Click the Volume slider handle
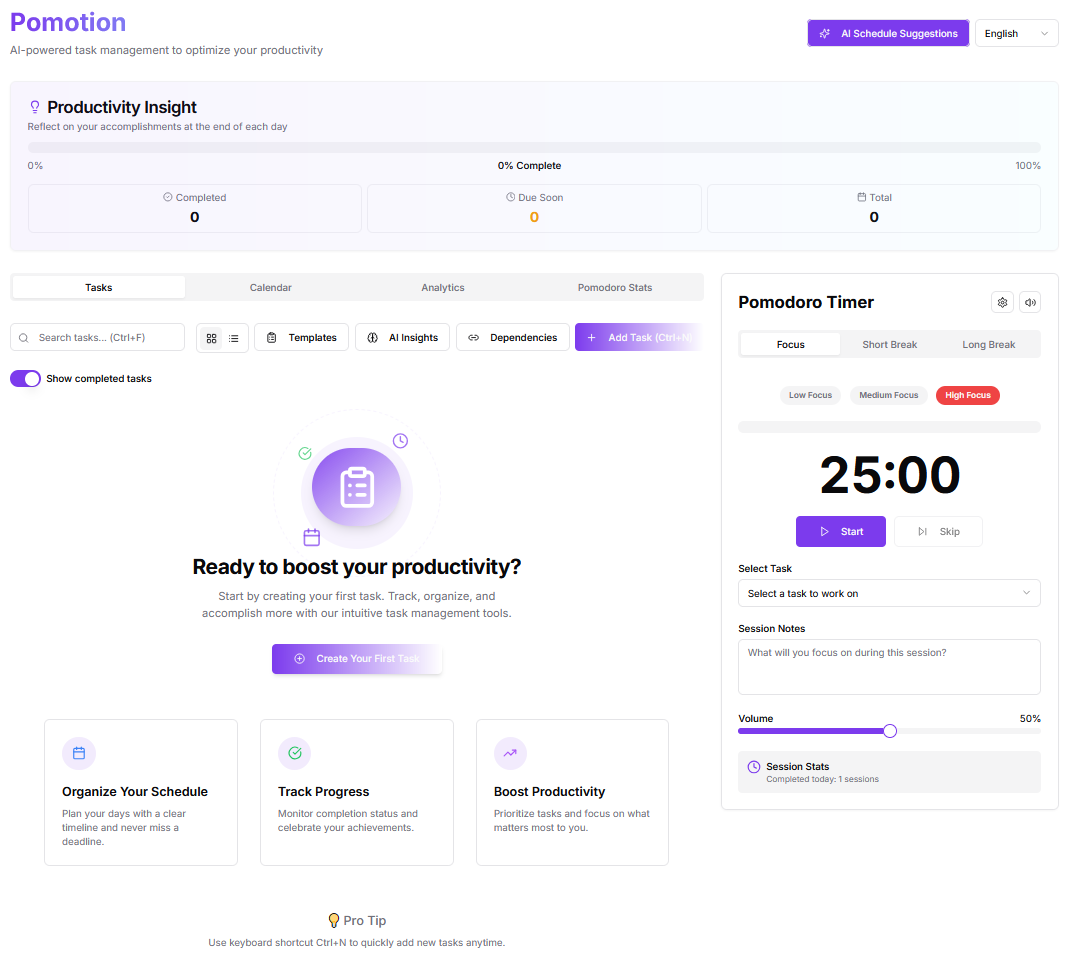The width and height of the screenshot is (1072, 957). (x=890, y=731)
